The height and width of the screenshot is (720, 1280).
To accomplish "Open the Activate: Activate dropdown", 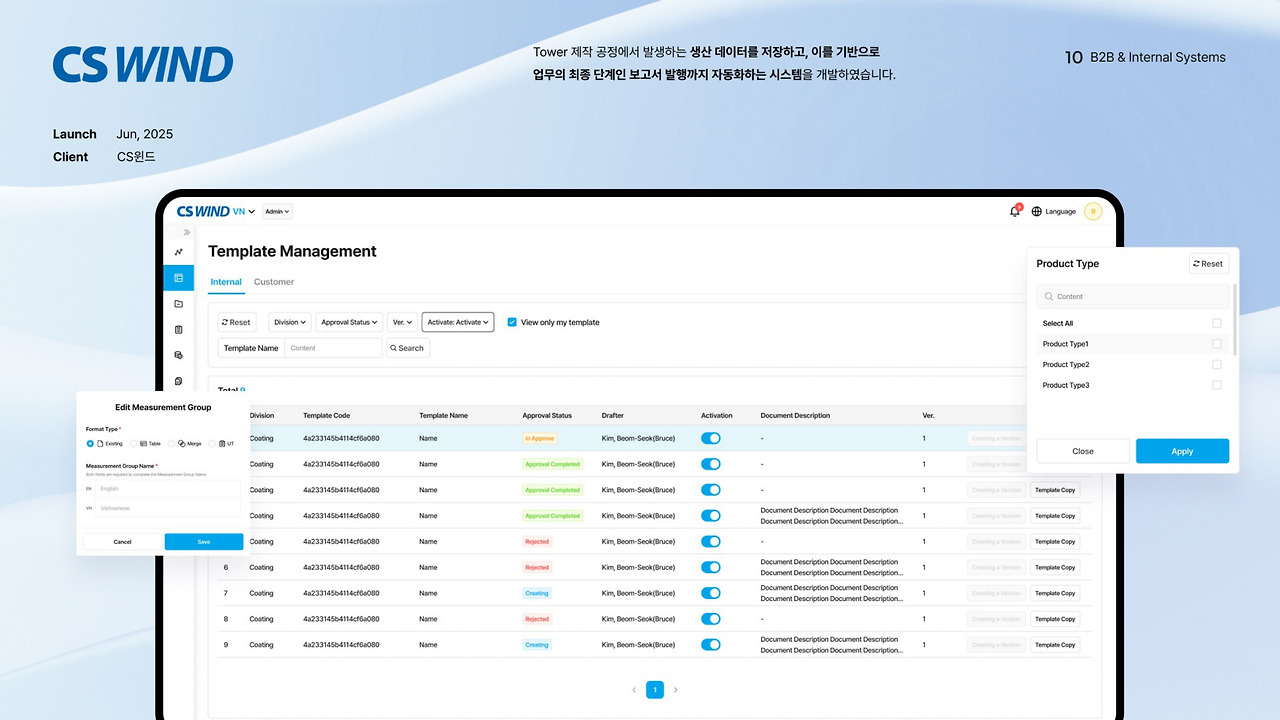I will (x=457, y=322).
